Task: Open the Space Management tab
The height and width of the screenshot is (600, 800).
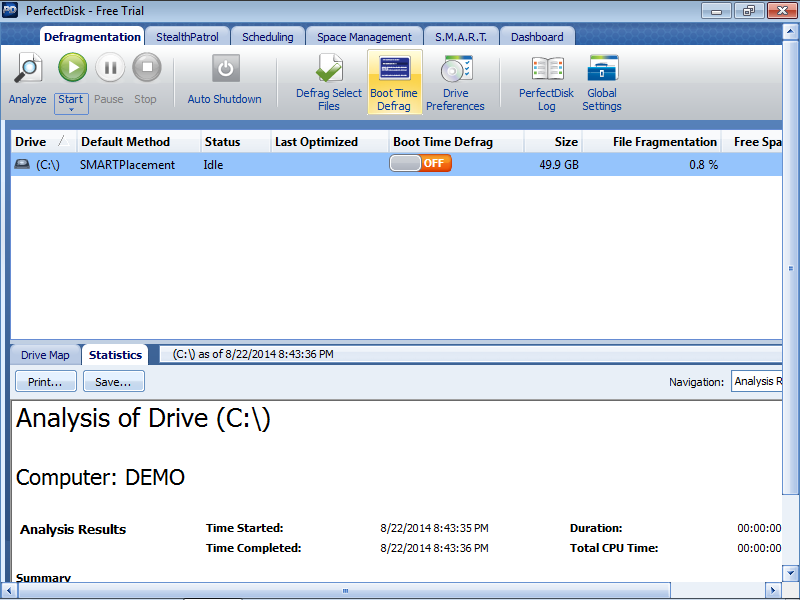Action: pyautogui.click(x=364, y=37)
